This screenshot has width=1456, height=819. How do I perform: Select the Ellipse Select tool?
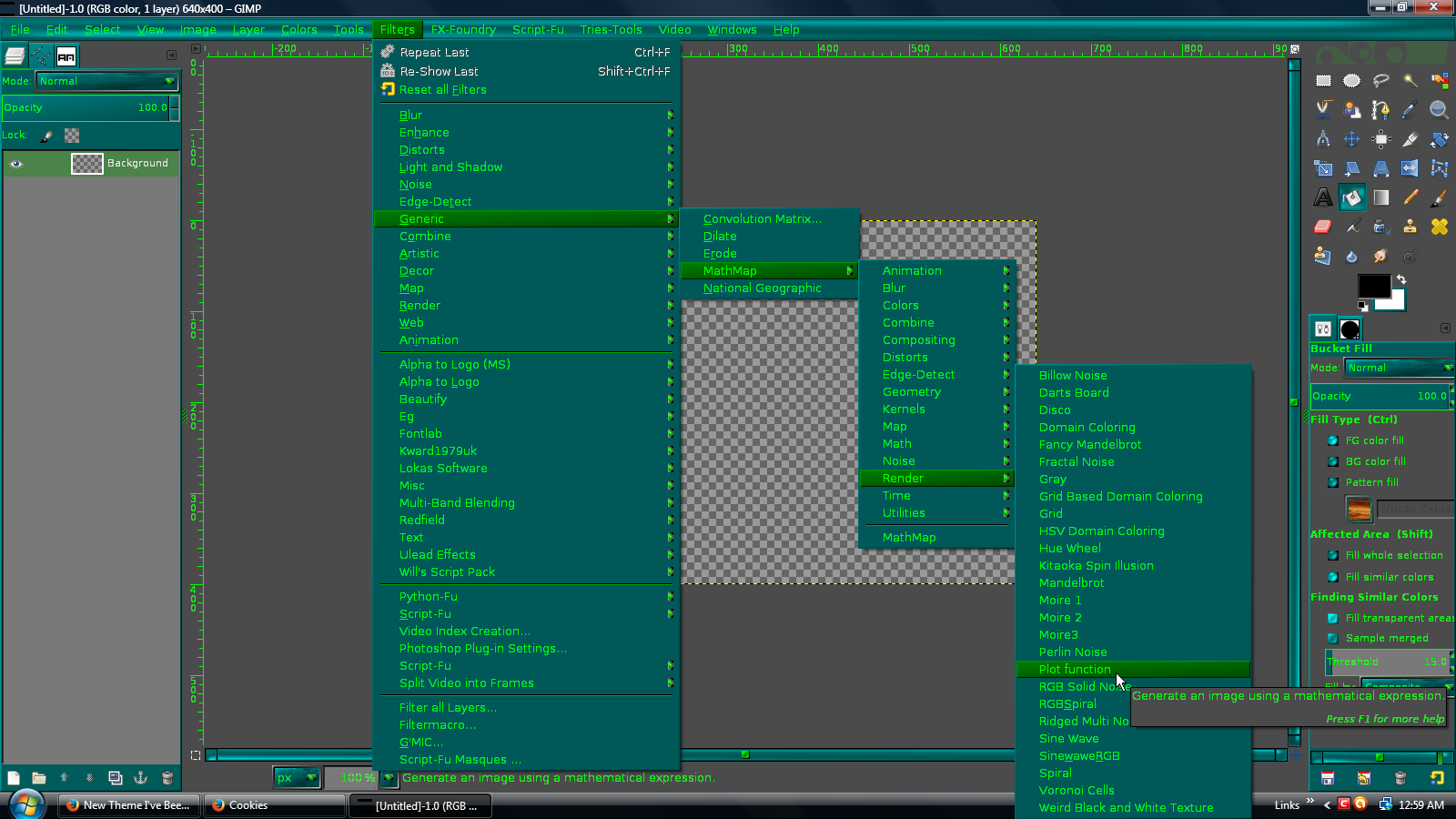click(x=1352, y=81)
